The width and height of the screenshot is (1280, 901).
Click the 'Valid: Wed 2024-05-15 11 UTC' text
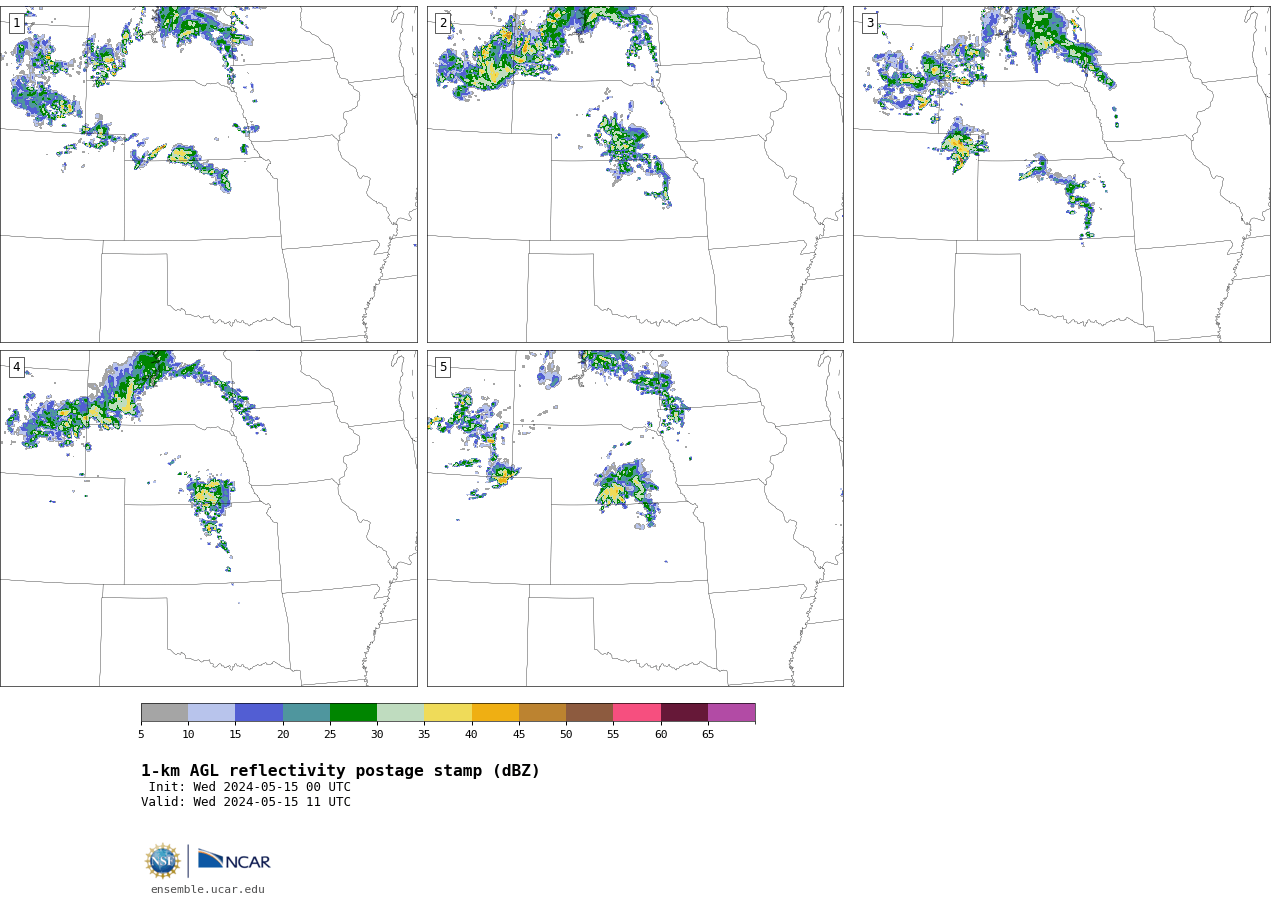coord(246,802)
